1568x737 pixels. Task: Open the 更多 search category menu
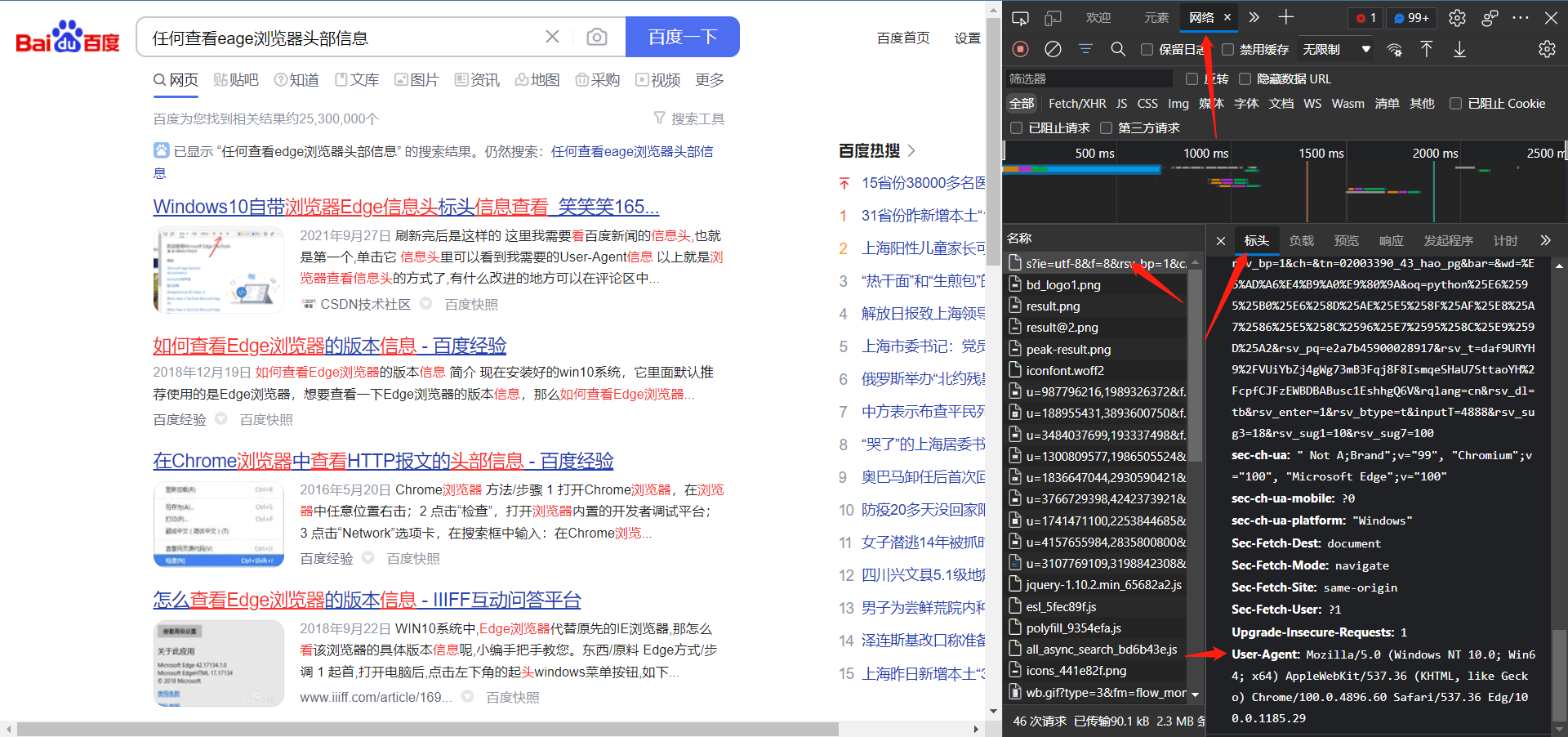pyautogui.click(x=710, y=80)
